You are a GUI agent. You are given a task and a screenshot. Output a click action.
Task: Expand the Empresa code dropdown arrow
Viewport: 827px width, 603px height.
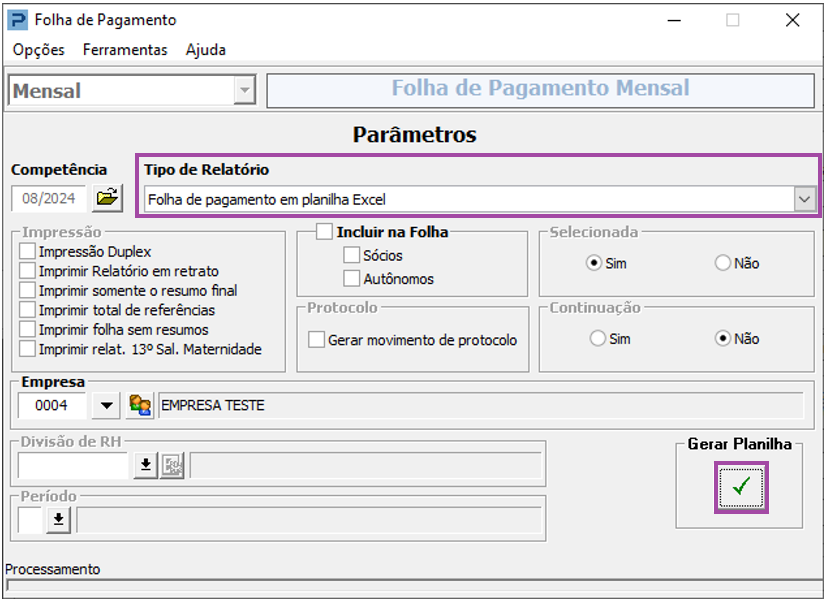click(105, 406)
